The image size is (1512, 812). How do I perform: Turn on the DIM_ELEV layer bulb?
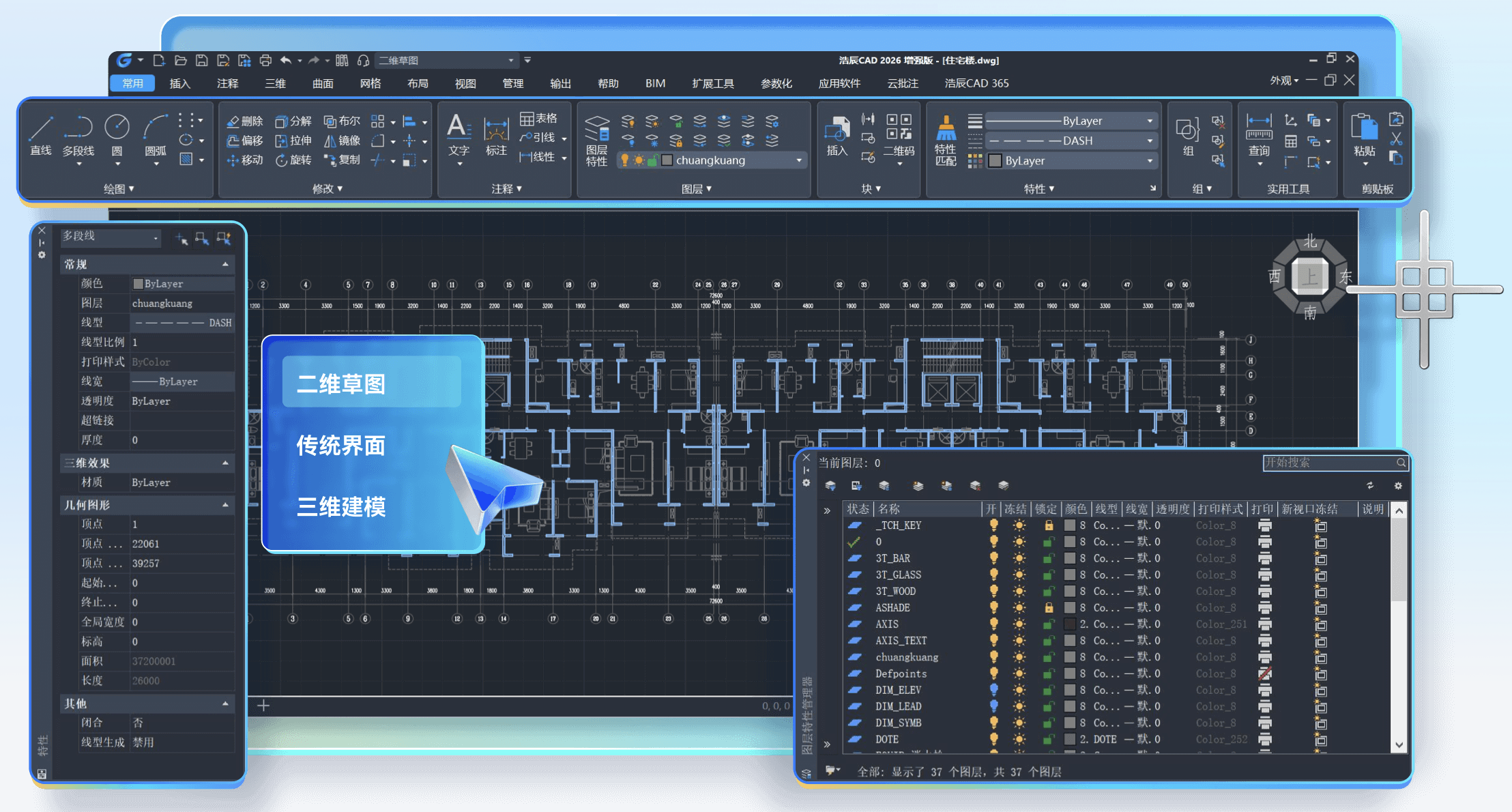coord(993,690)
